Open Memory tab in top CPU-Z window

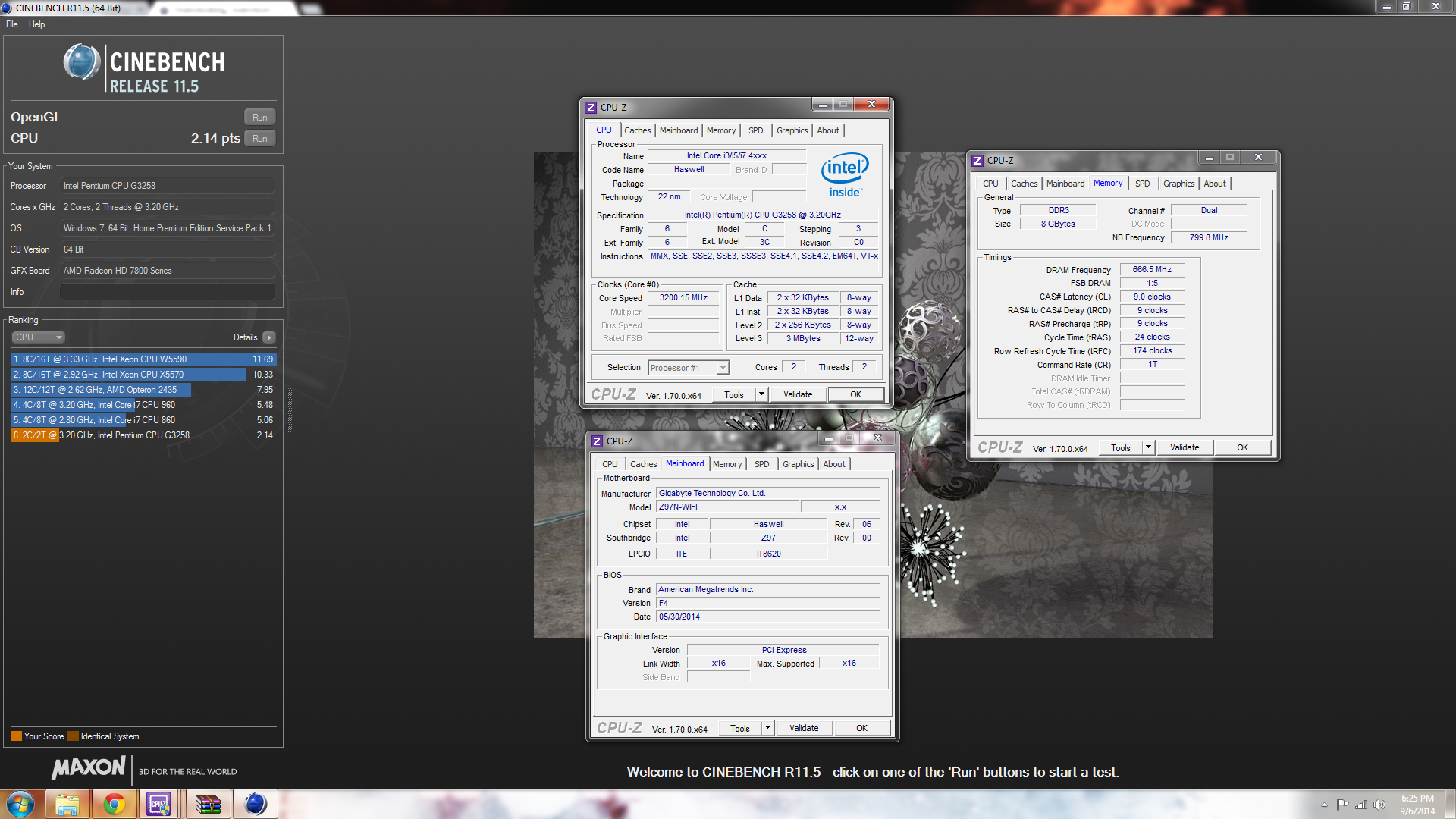(x=721, y=130)
